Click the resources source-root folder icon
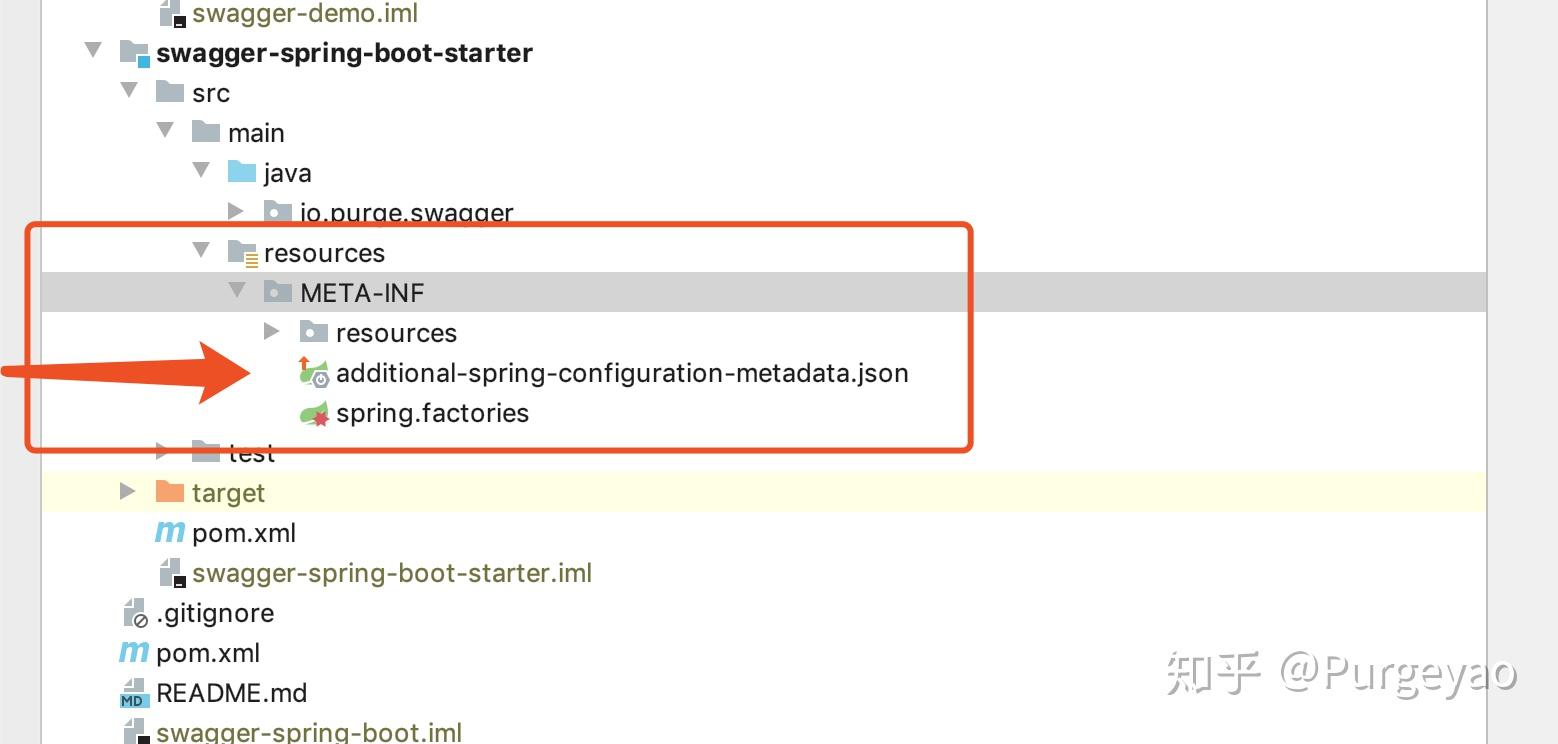1558x744 pixels. click(x=243, y=252)
